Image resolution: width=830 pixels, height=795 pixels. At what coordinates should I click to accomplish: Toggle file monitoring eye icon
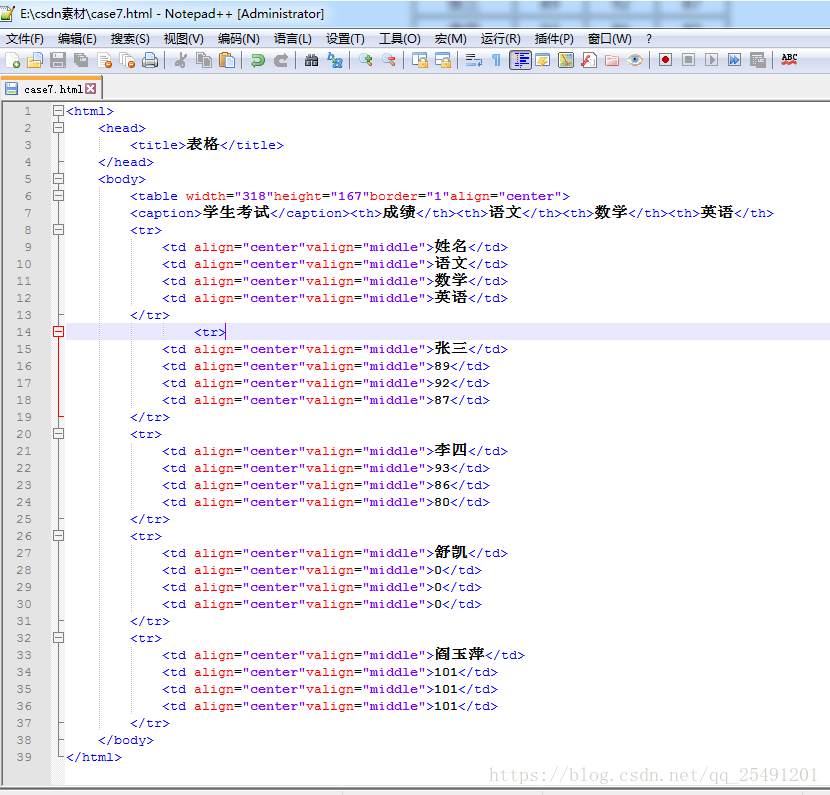(635, 60)
